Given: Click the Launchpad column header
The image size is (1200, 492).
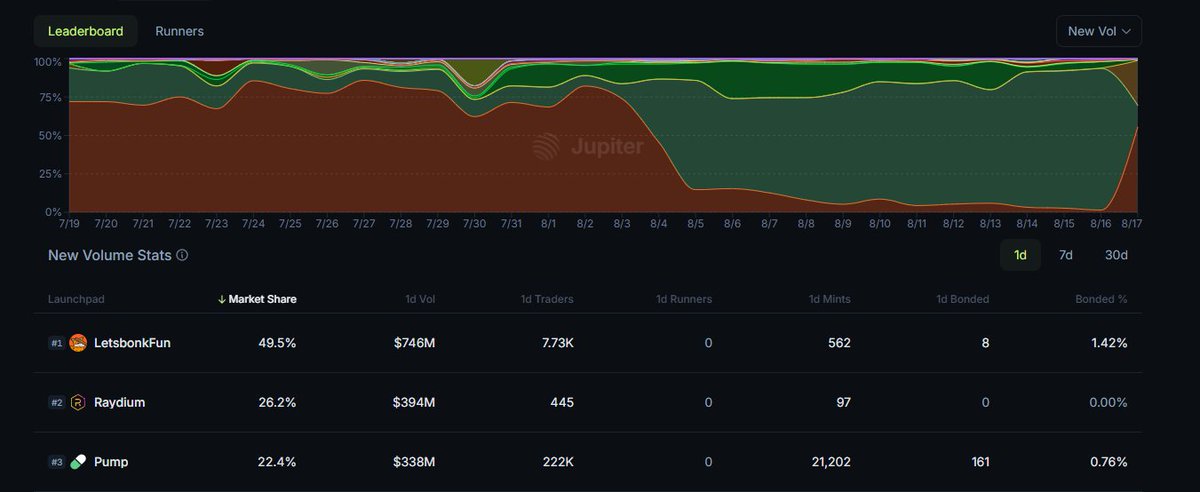Looking at the screenshot, I should 76,299.
